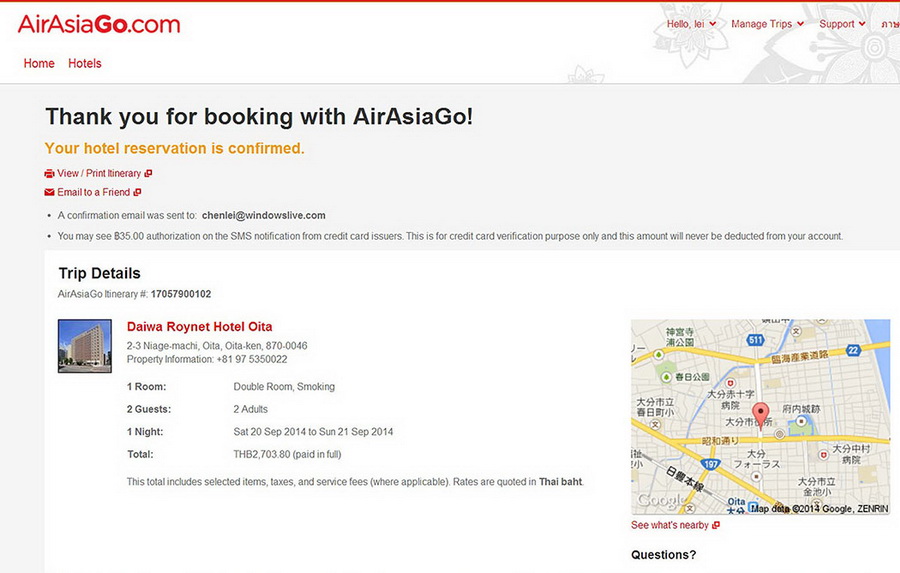Screen dimensions: 900x573
Task: Open the Hello, lei account dropdown
Action: [691, 24]
